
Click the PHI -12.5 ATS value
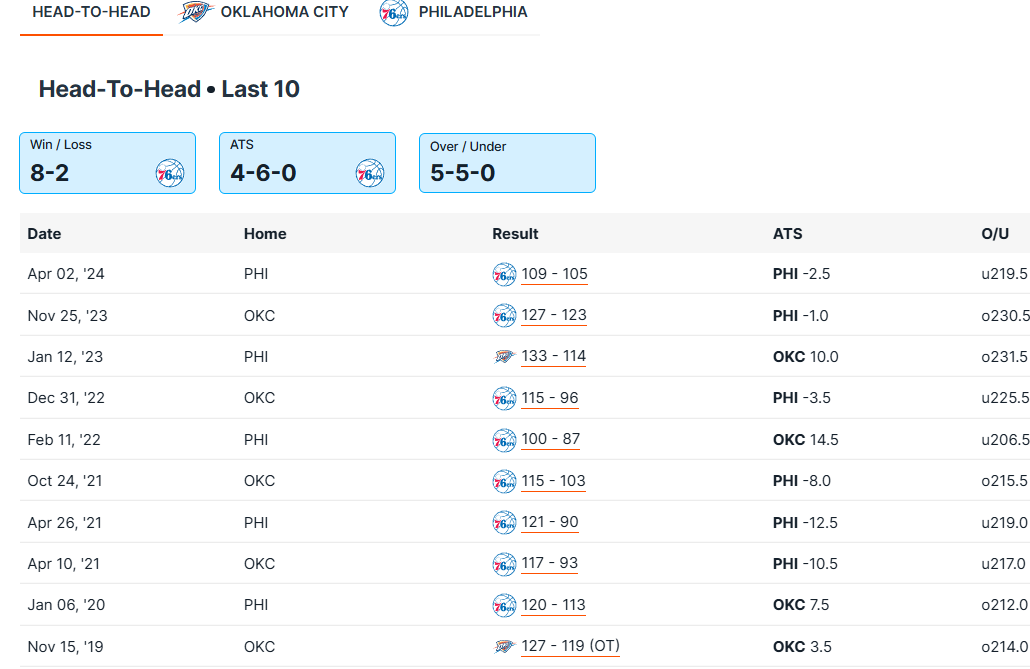pos(805,523)
